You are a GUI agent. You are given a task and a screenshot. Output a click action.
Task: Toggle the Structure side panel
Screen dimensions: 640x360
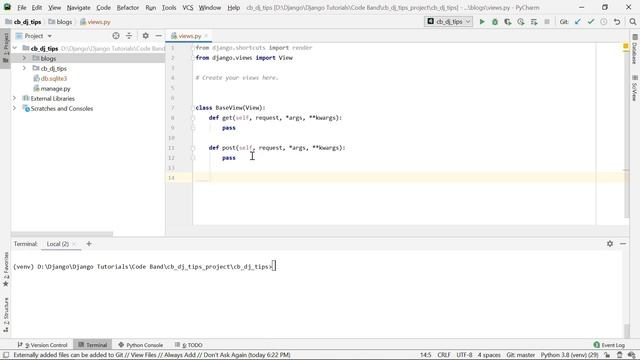[x=5, y=315]
